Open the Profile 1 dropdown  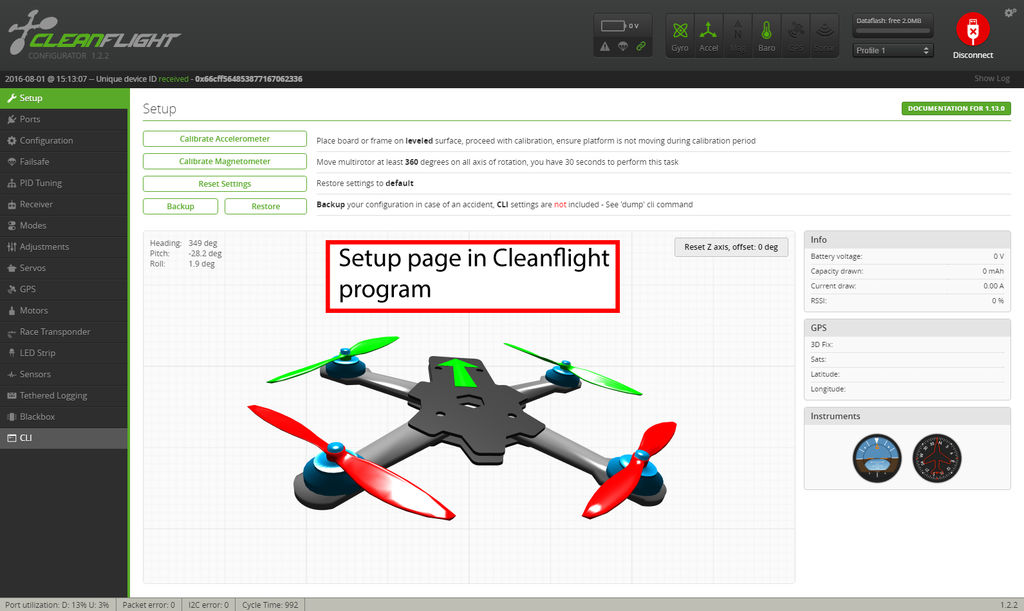tap(893, 50)
